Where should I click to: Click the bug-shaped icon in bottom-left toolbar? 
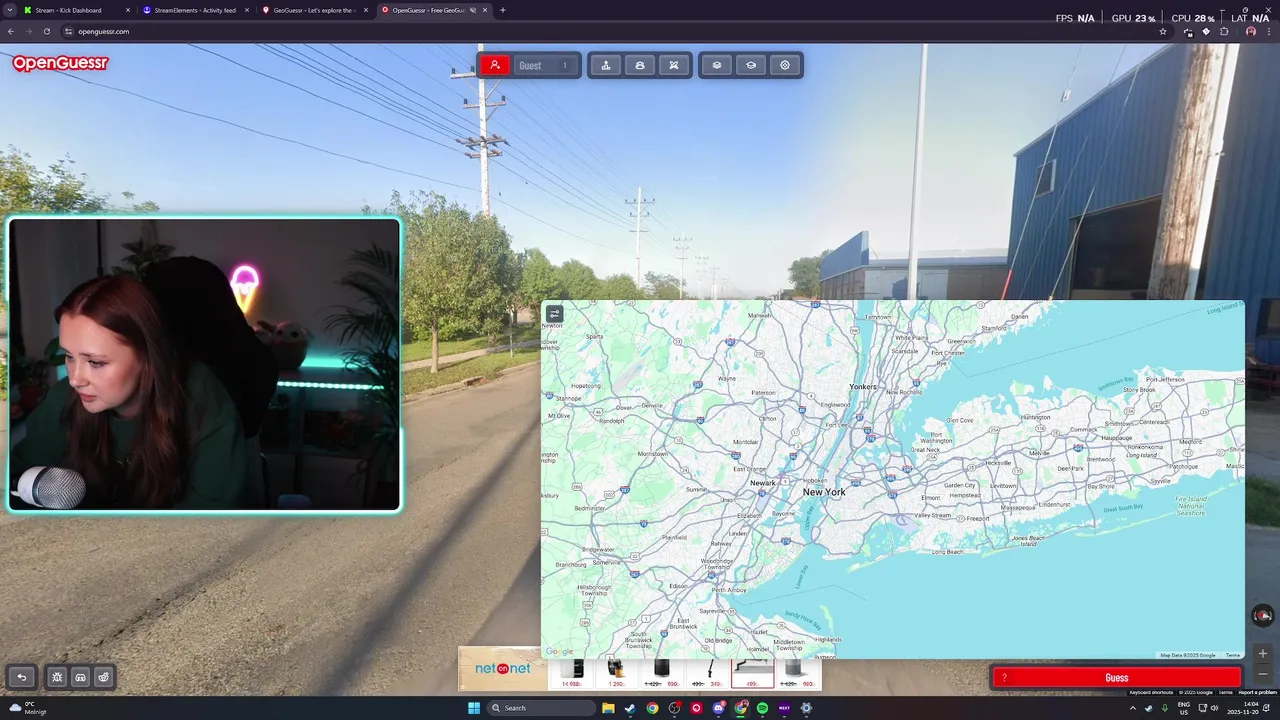57,677
